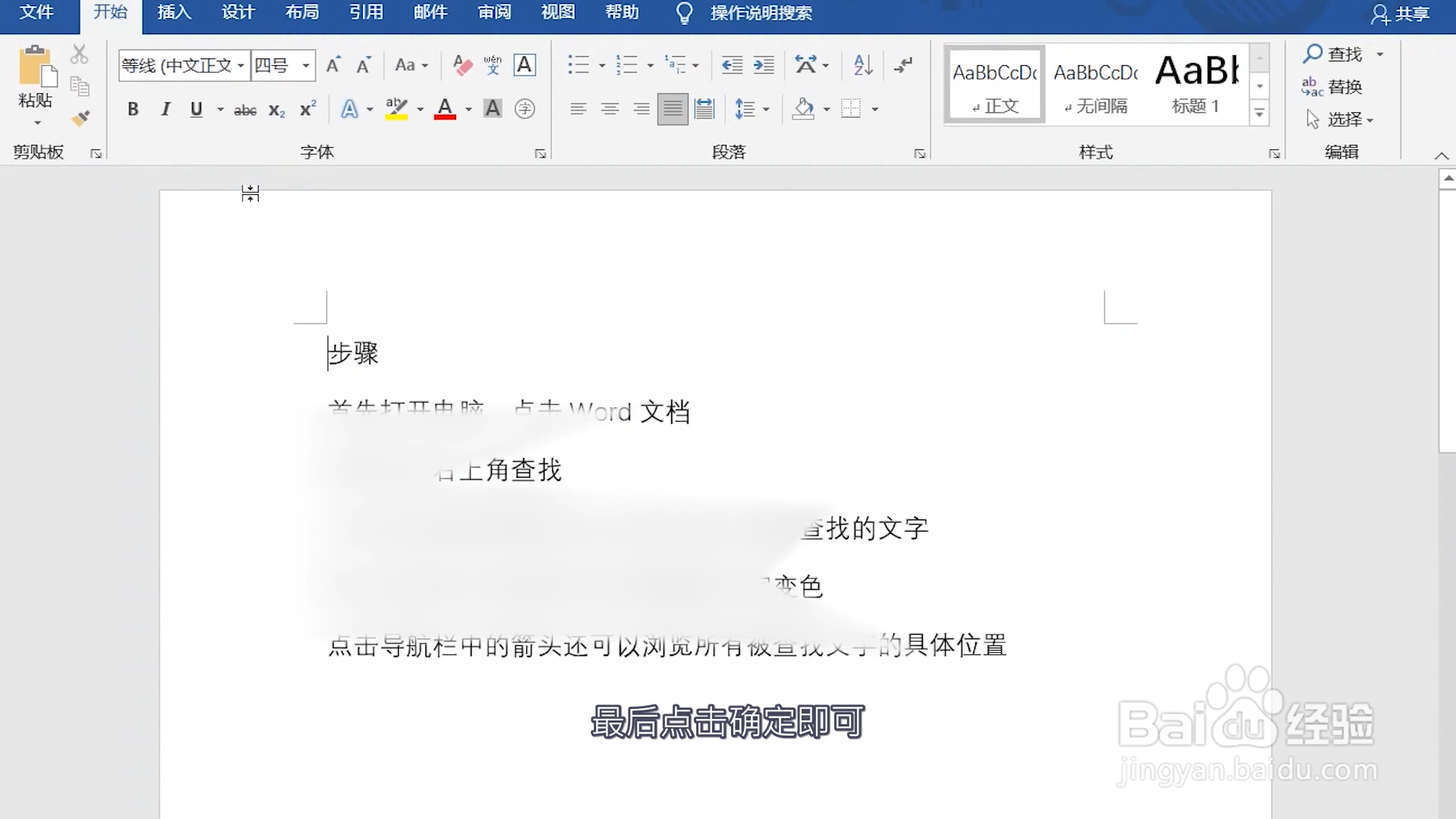Click 替换 Replace button
Screen dimensions: 1456x819
pyautogui.click(x=1332, y=86)
